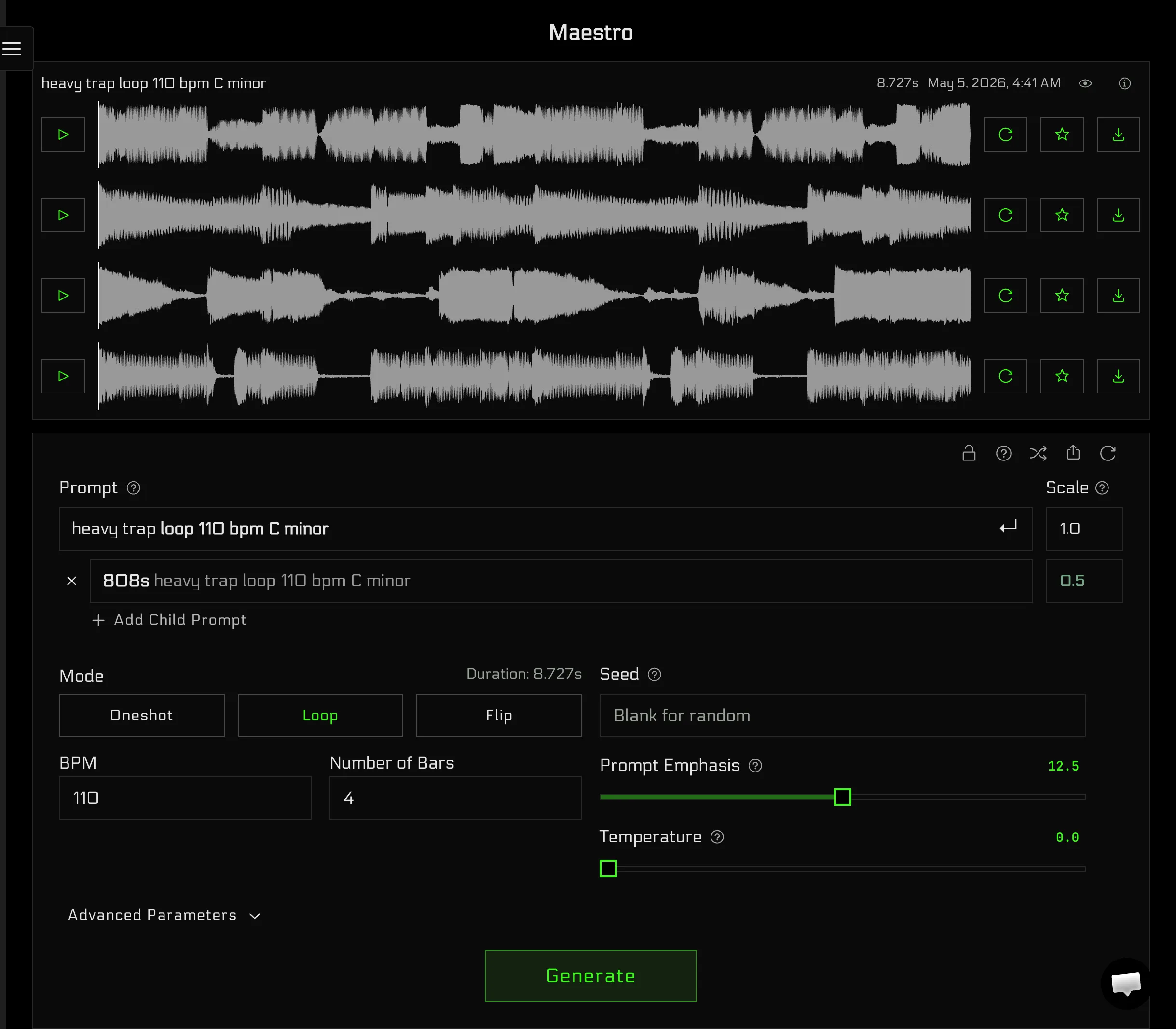Open the help question-mark in parameter toolbar

point(1003,453)
